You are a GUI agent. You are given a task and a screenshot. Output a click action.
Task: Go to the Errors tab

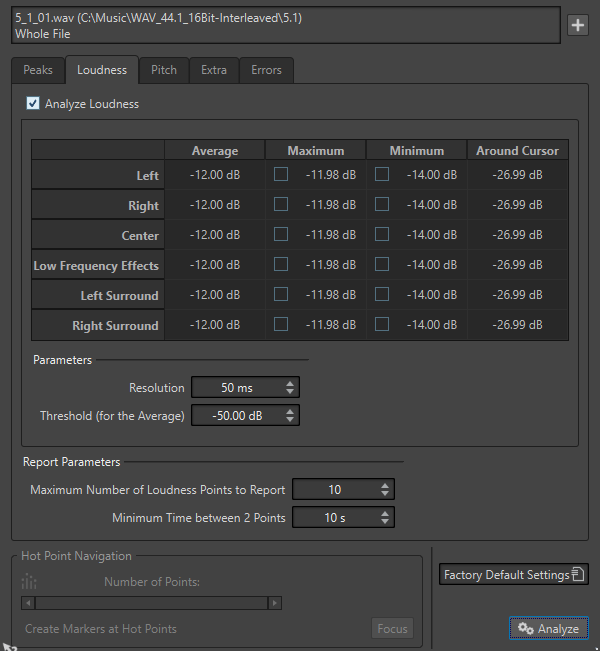266,70
